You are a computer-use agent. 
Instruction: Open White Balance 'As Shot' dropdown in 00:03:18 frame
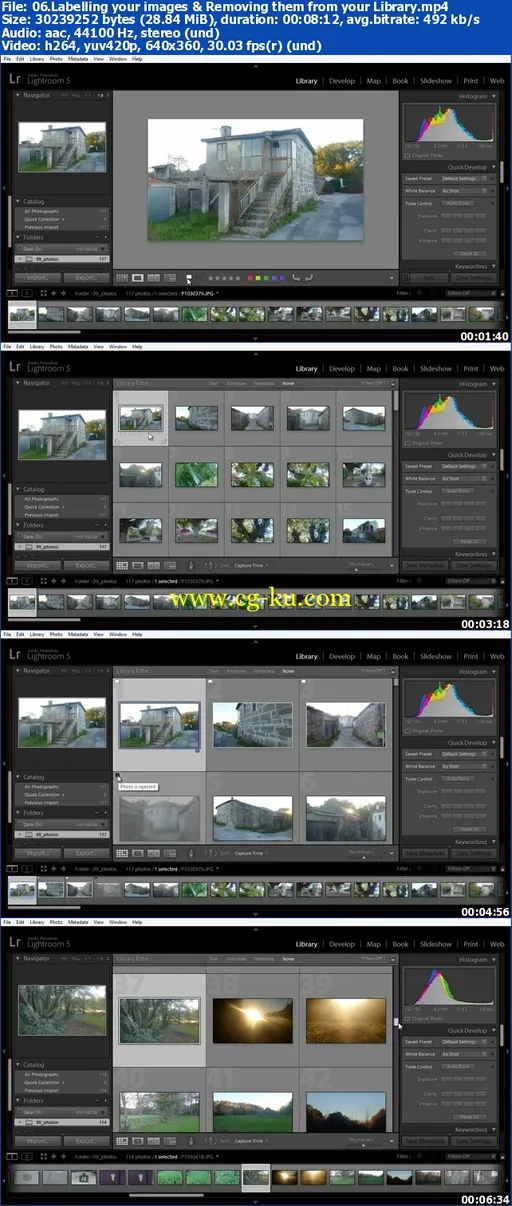tap(465, 478)
